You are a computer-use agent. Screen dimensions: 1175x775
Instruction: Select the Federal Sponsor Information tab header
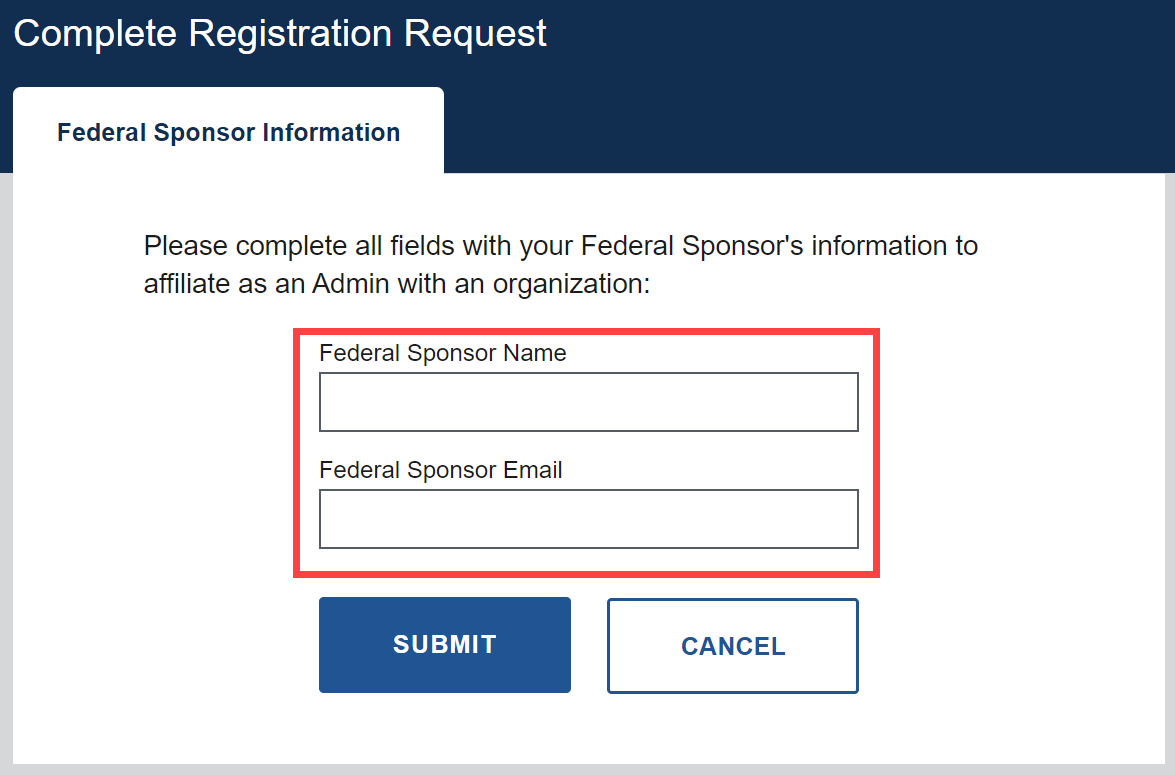coord(228,131)
